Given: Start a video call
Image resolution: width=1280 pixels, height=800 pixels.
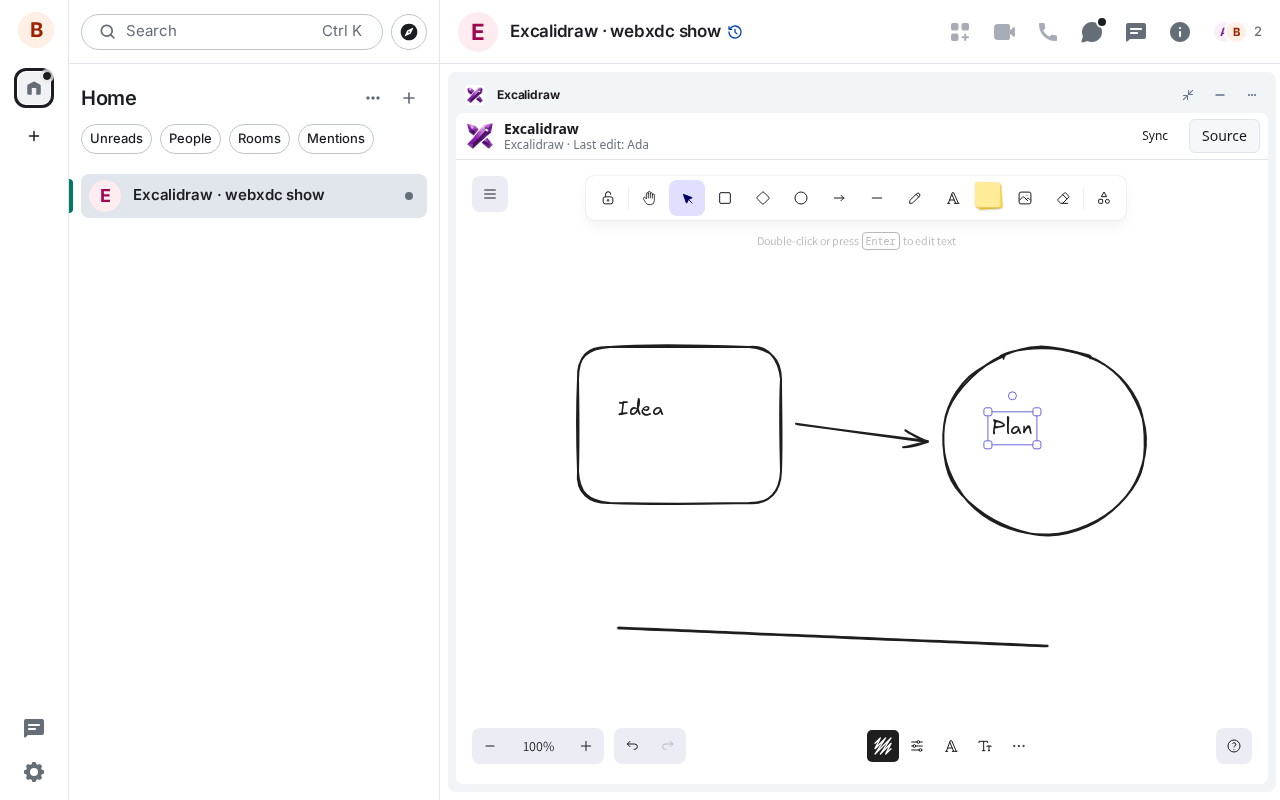Looking at the screenshot, I should [x=1004, y=32].
